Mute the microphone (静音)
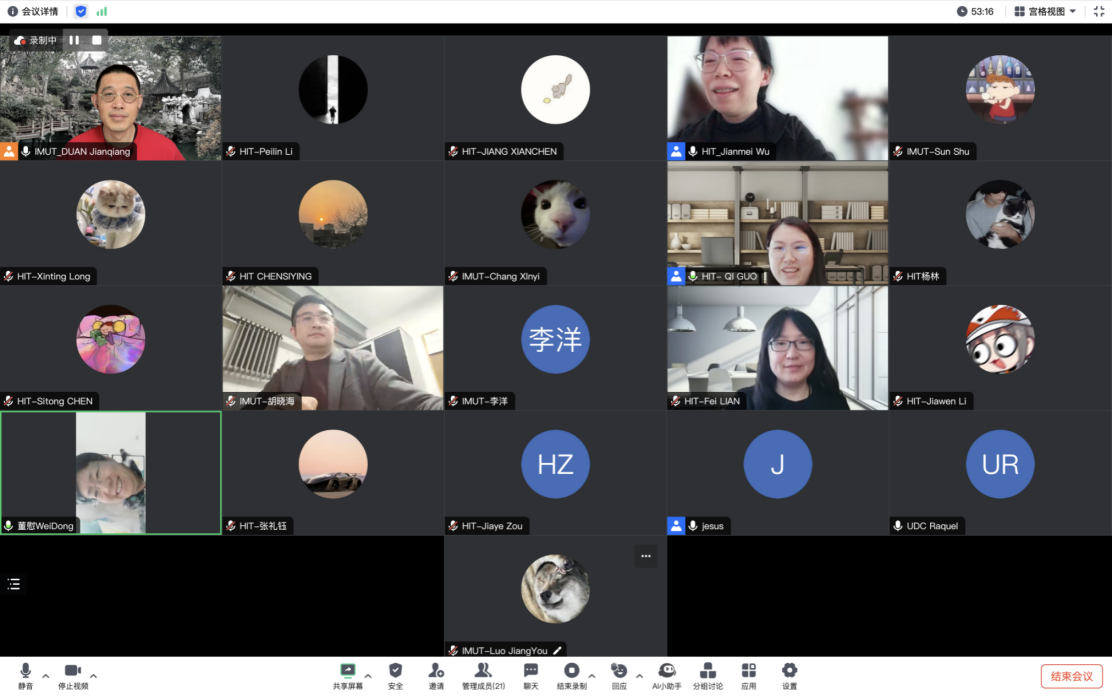Viewport: 1112px width, 696px height. click(x=25, y=673)
